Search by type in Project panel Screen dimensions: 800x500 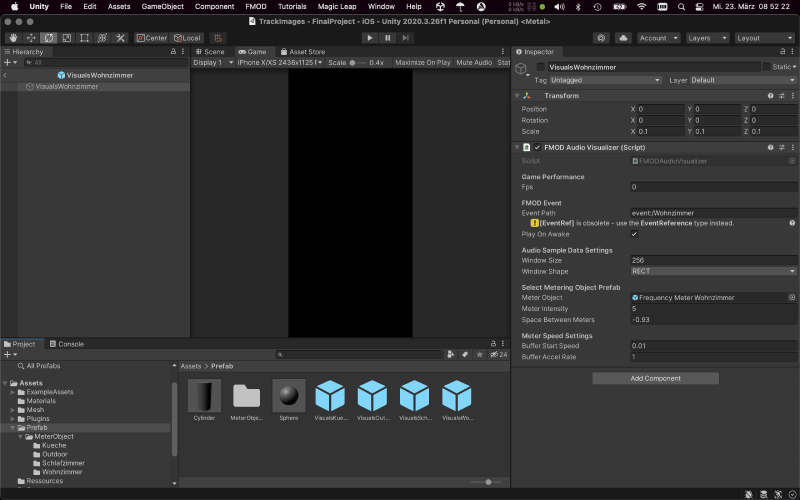click(451, 354)
